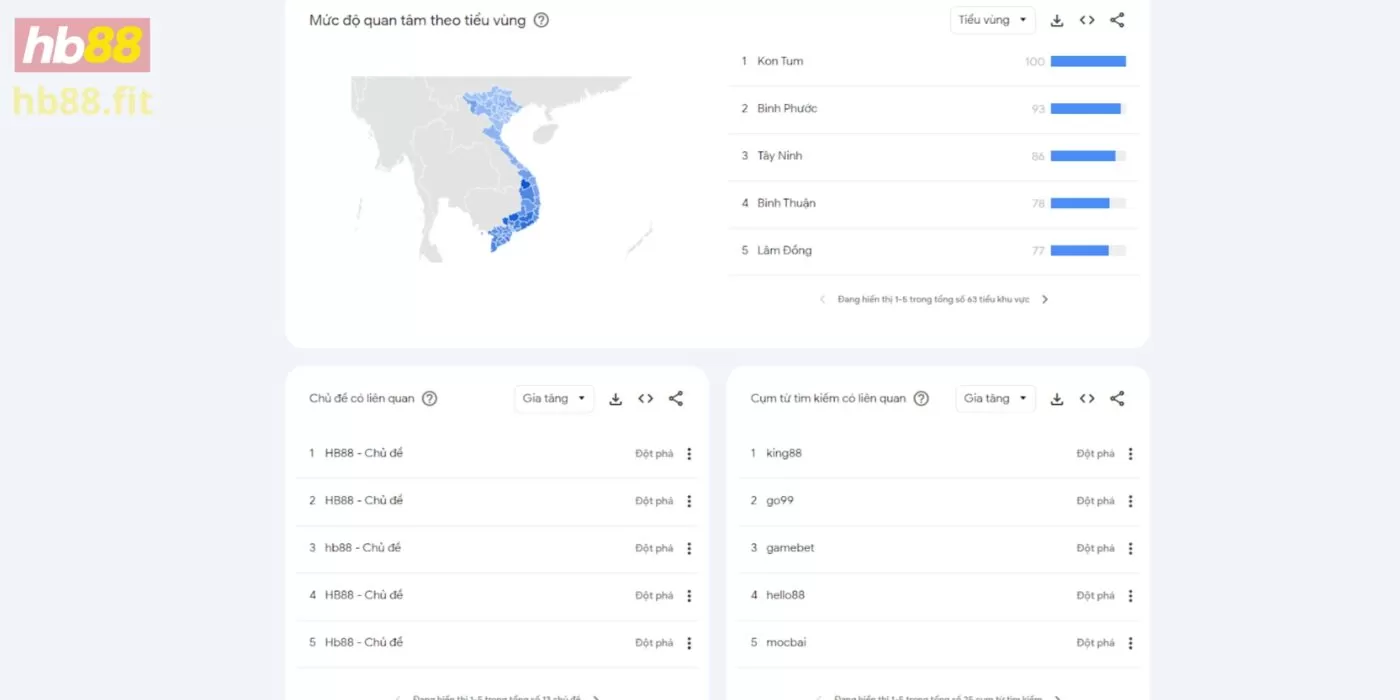Click the subregion pagination text 1-5 of 63

933,299
